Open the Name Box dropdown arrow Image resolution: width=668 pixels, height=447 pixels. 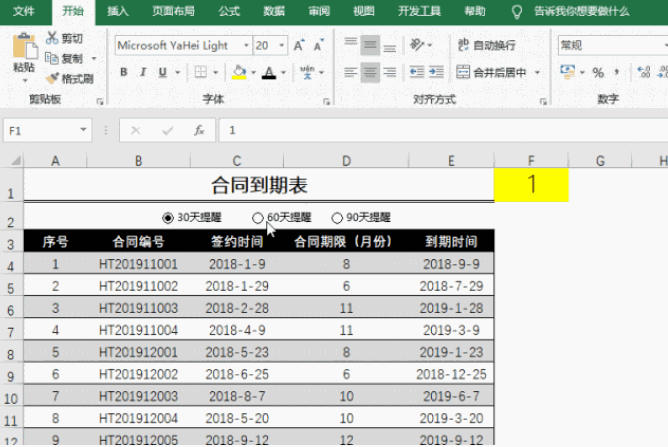83,130
